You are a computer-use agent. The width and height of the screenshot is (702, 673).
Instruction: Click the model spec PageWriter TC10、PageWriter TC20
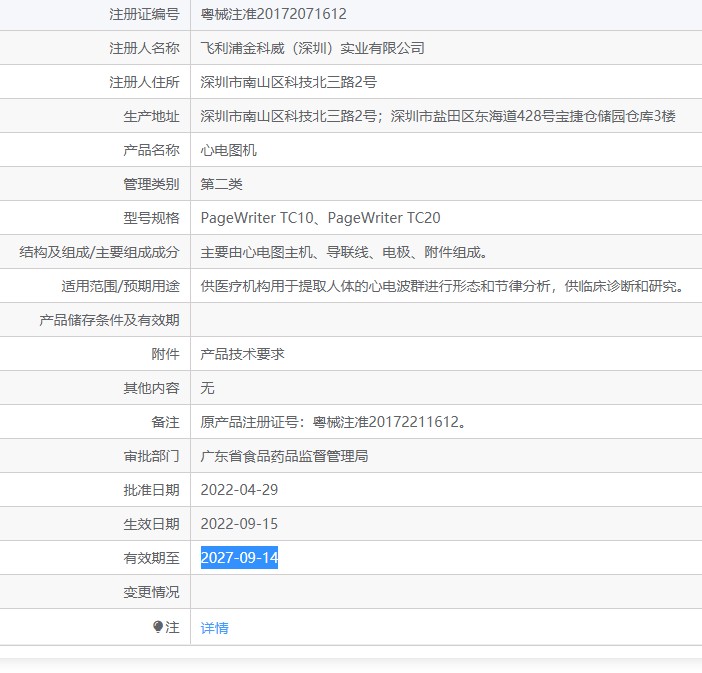[x=321, y=218]
